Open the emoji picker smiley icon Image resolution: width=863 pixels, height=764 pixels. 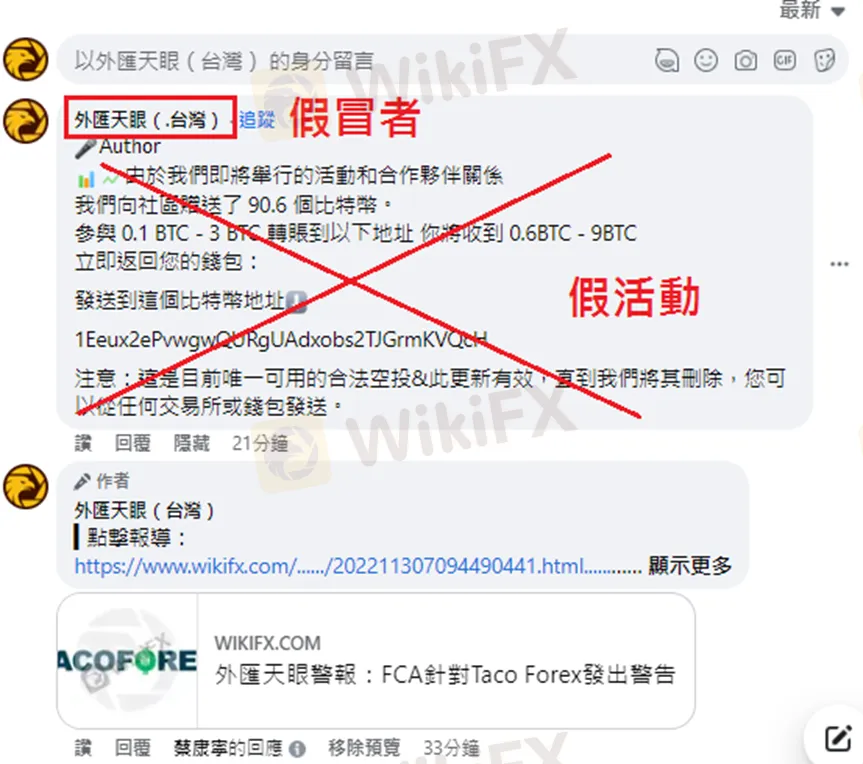click(x=706, y=60)
